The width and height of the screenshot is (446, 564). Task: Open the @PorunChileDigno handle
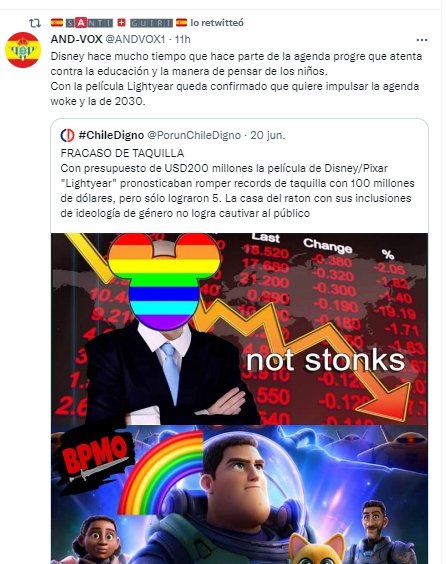(x=194, y=135)
